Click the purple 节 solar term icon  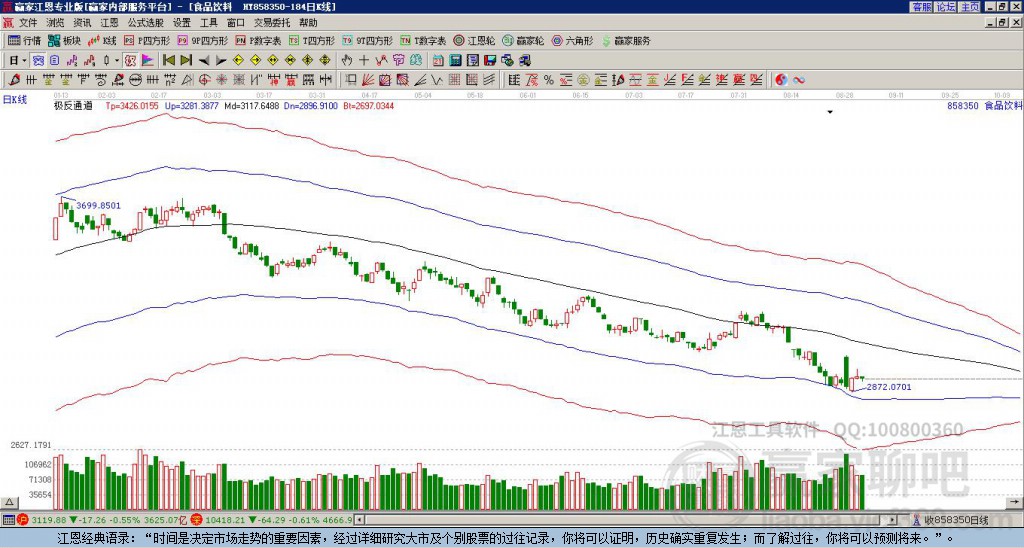(x=398, y=61)
